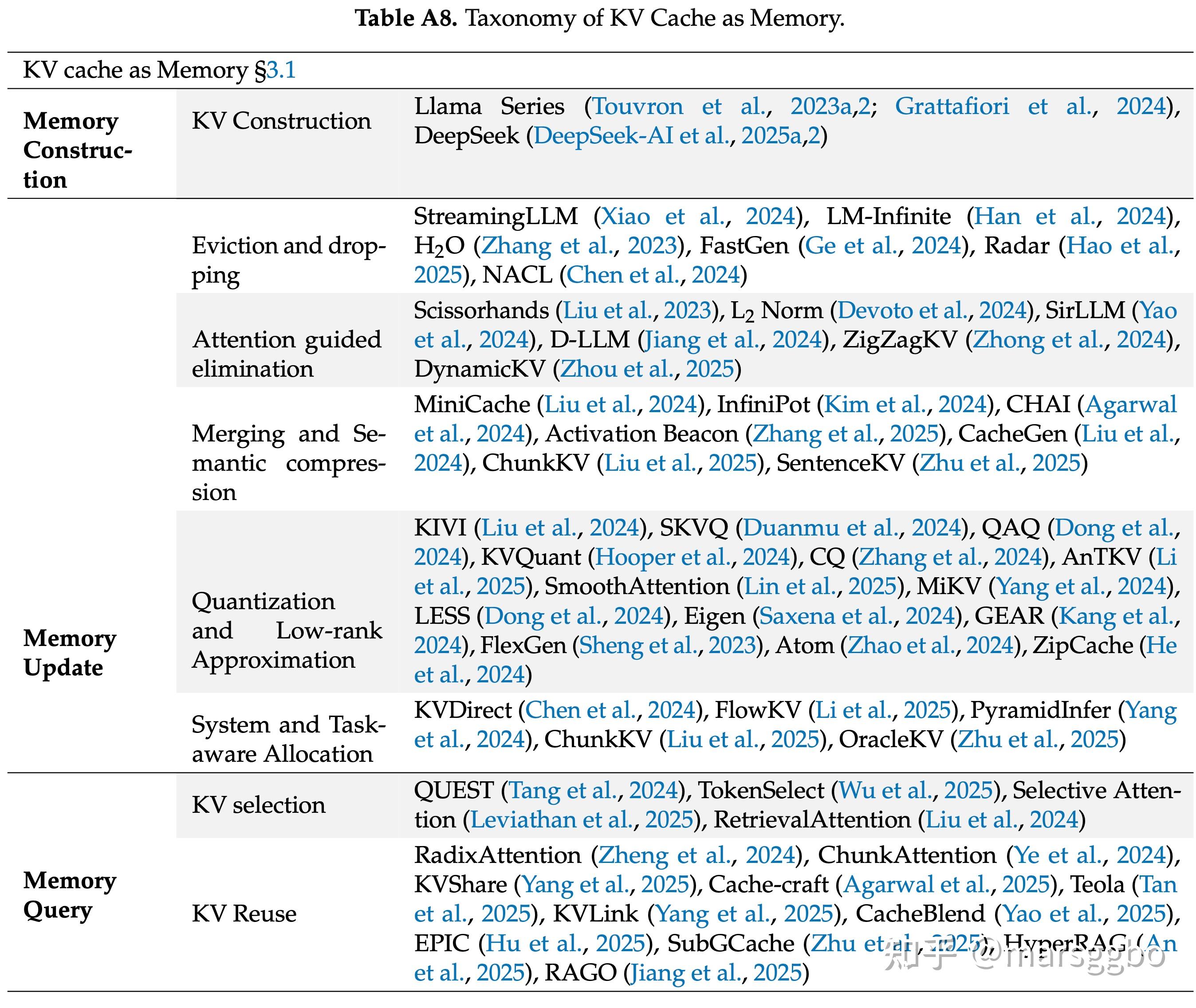Open Chen et al., 2024 citation after KVDirect
Viewport: 1196px width, 1008px height.
click(610, 711)
